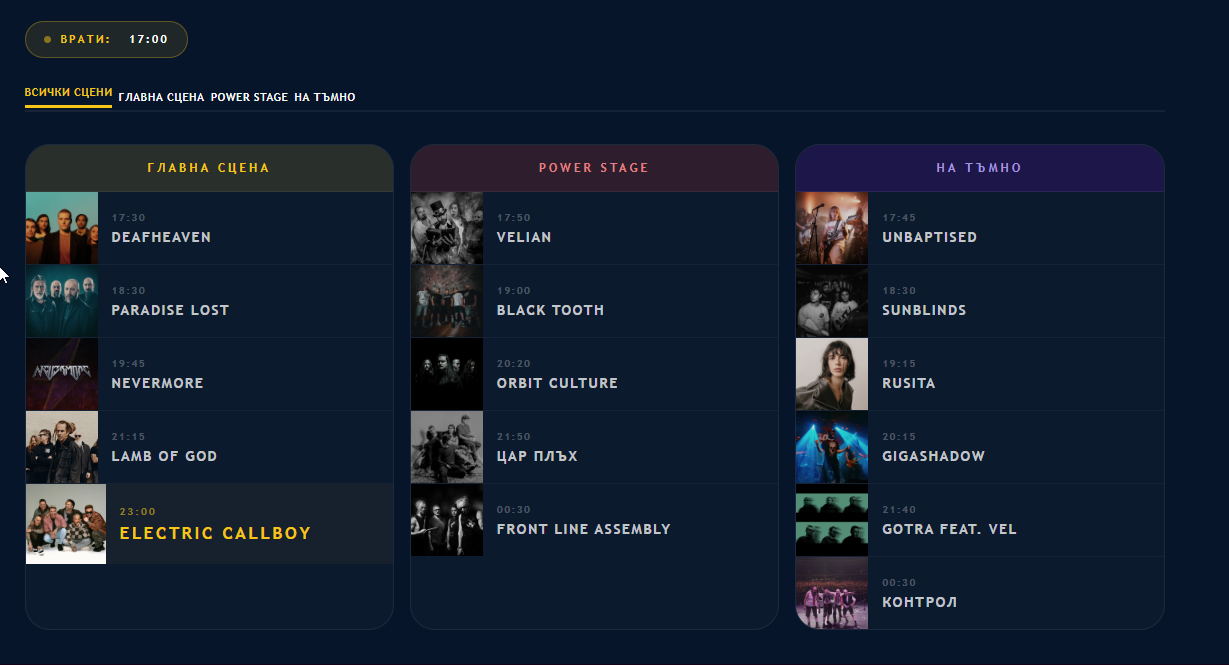Click the 00:30 time of Front Line Assembly
This screenshot has width=1229, height=665.
coord(514,510)
